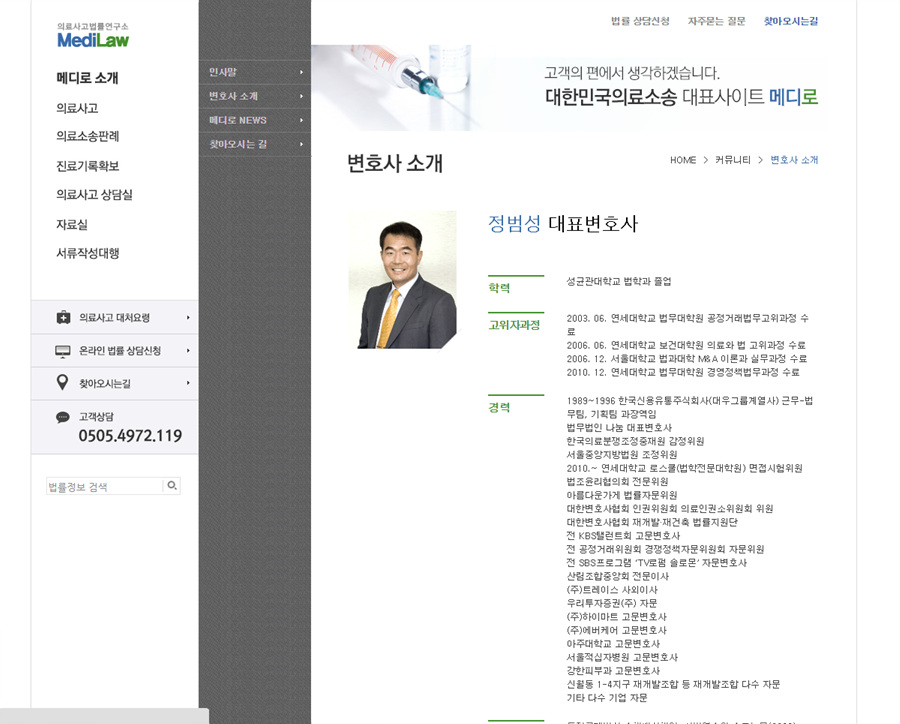
Task: Open 진료기록확보 menu item
Action: [88, 166]
